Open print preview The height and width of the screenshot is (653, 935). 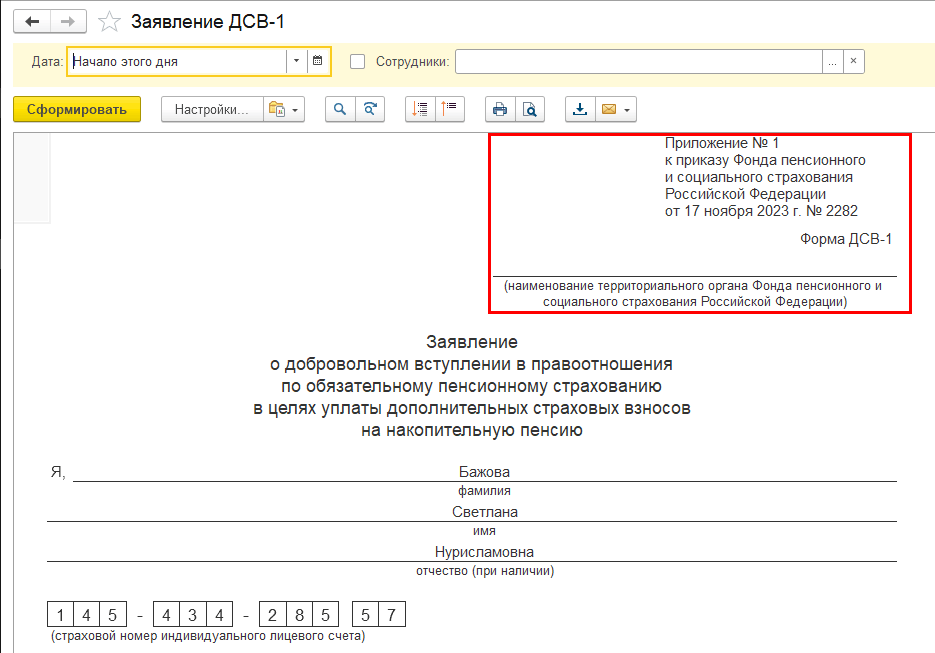tap(530, 110)
